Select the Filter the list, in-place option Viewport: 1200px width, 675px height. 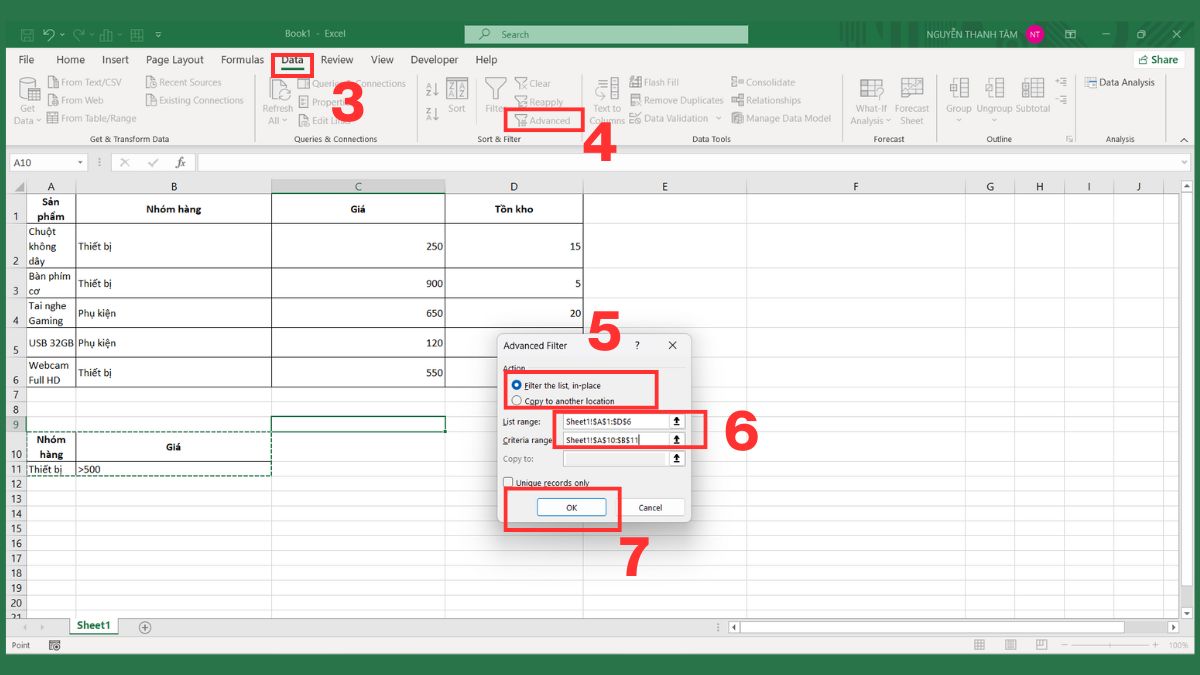(517, 384)
